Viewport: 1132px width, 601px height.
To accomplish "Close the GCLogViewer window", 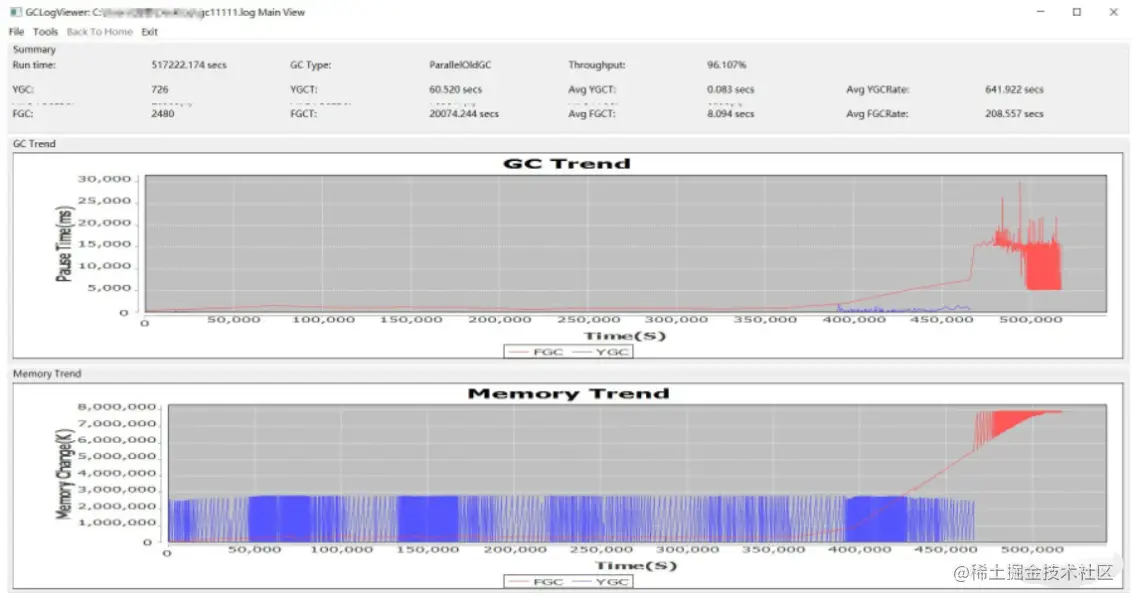I will (x=1113, y=12).
